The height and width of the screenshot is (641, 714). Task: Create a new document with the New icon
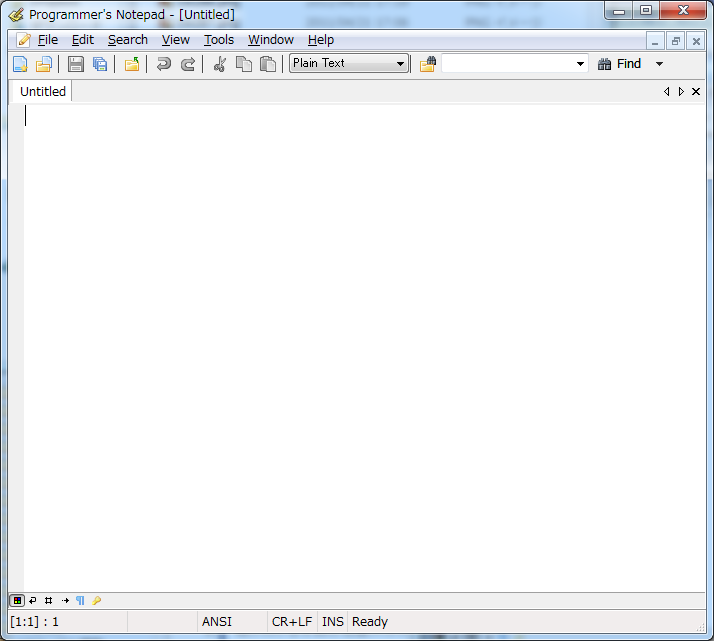tap(20, 64)
